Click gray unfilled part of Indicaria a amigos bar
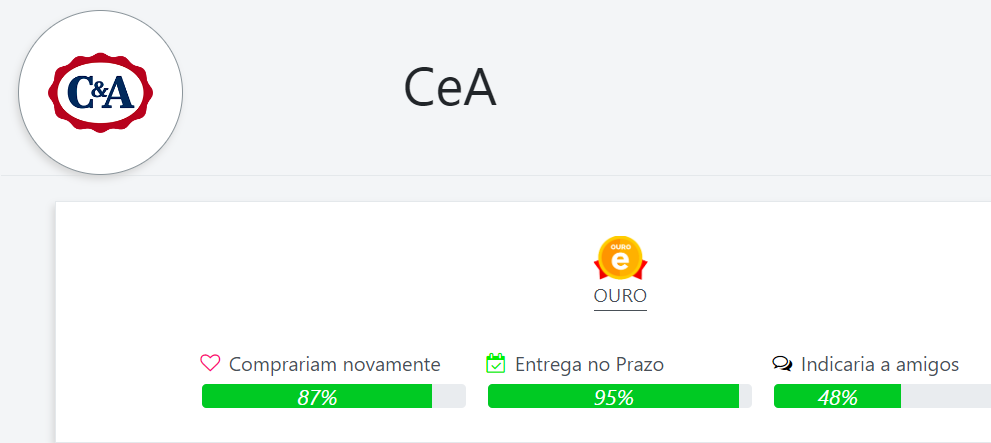 (945, 396)
